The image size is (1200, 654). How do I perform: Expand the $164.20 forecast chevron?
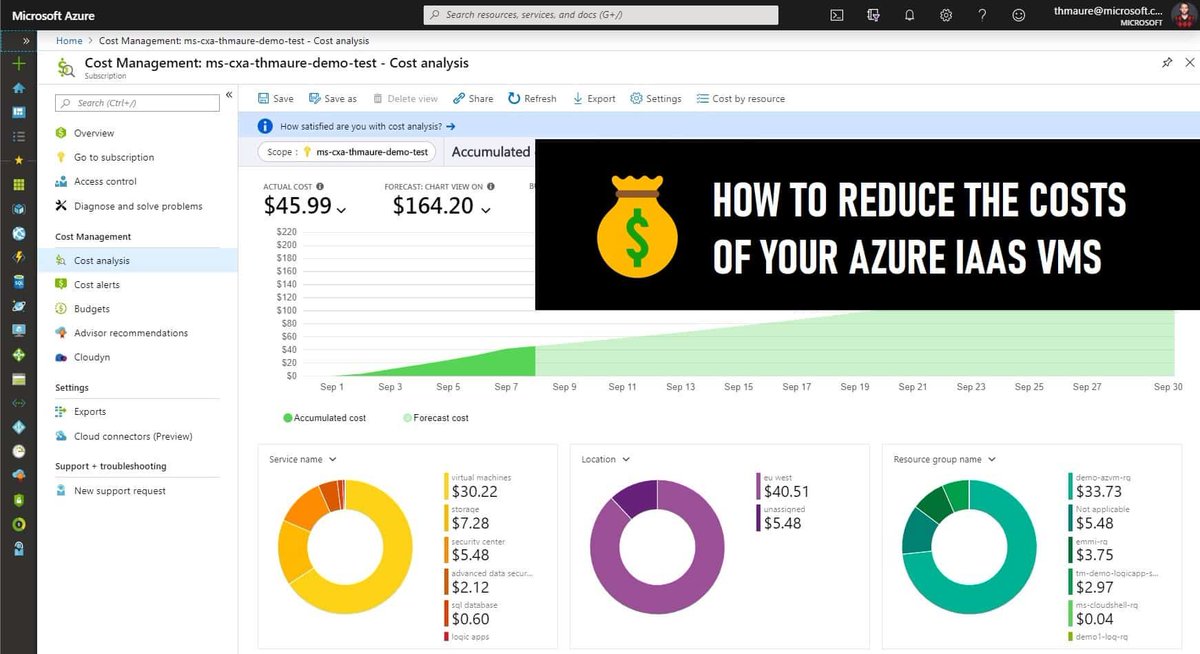[486, 210]
